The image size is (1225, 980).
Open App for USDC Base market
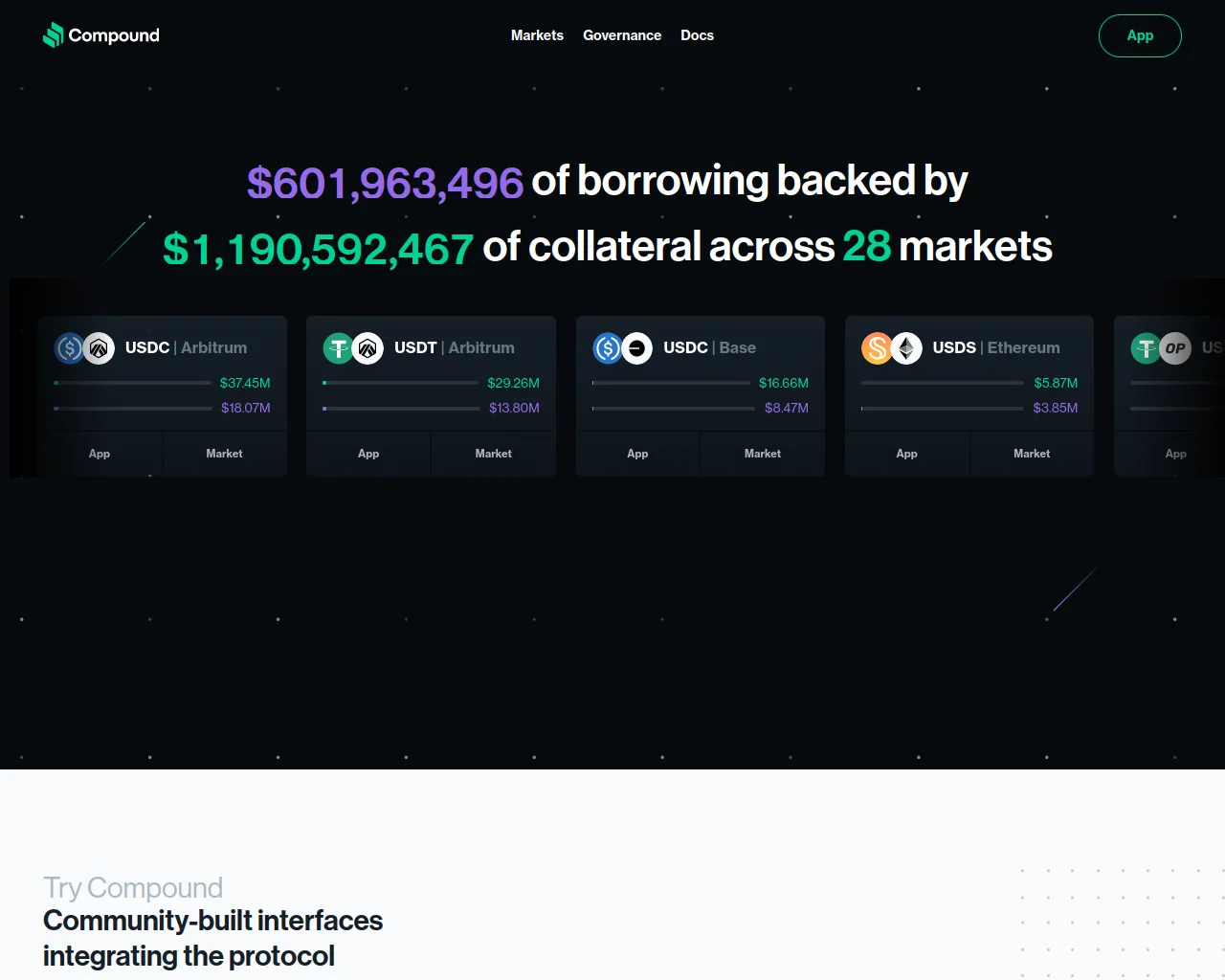[x=637, y=454]
